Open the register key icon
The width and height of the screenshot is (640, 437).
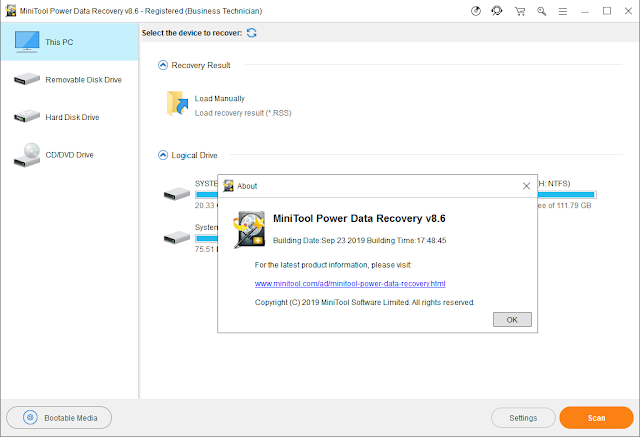[541, 11]
